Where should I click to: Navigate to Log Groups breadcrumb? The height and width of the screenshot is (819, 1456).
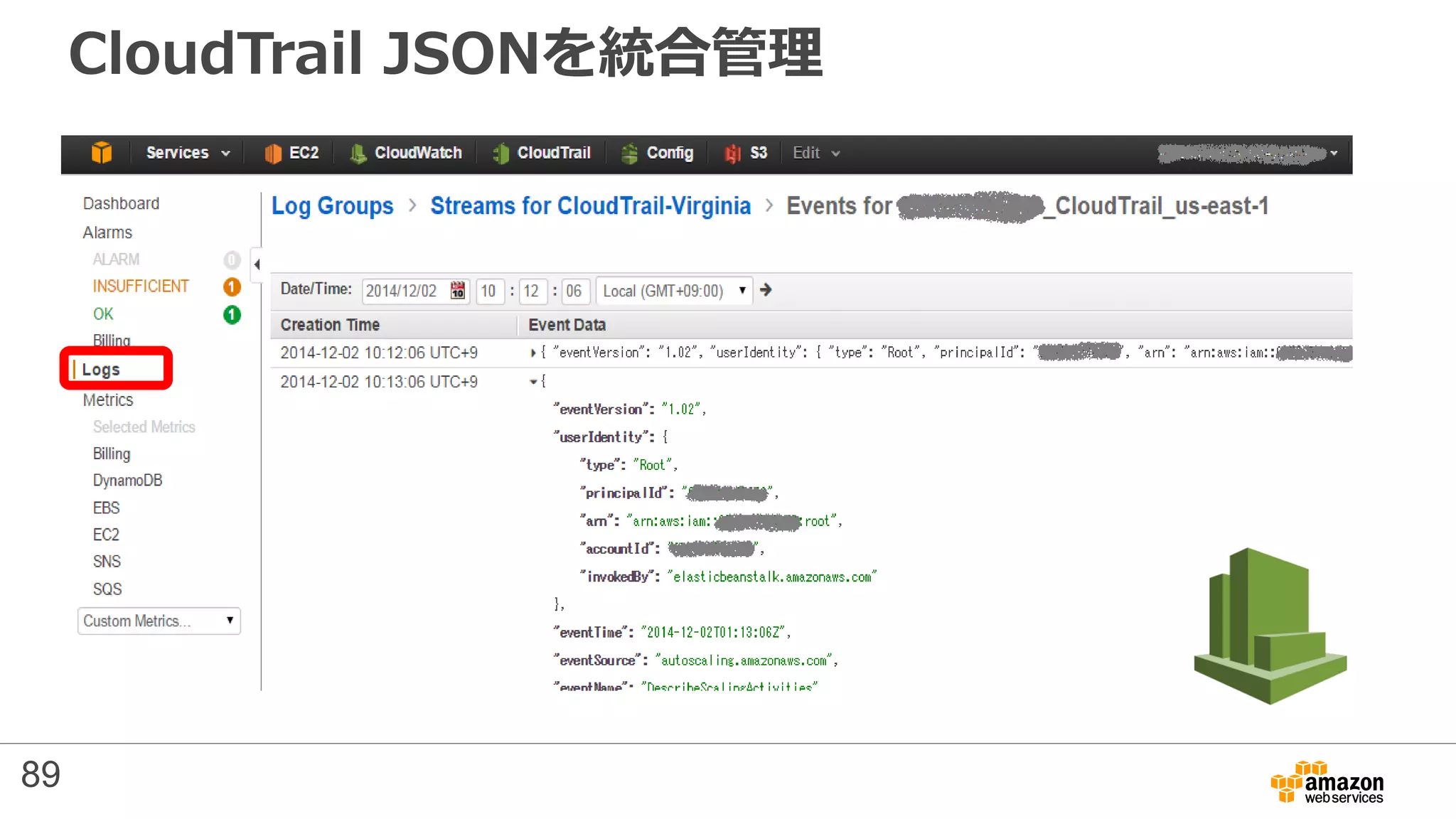point(332,205)
